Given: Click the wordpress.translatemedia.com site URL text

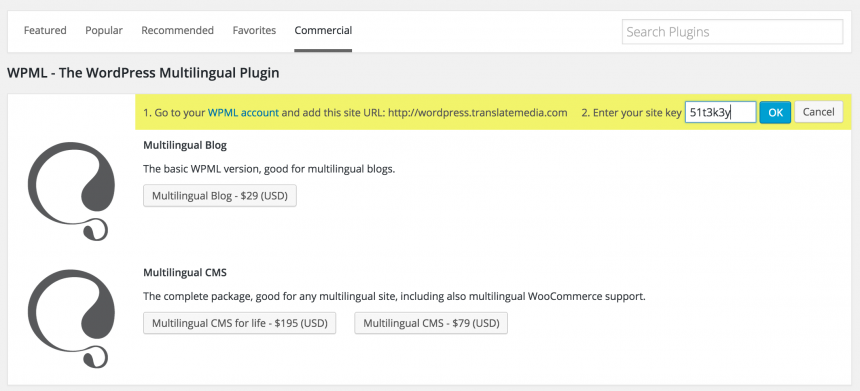Looking at the screenshot, I should coord(478,113).
